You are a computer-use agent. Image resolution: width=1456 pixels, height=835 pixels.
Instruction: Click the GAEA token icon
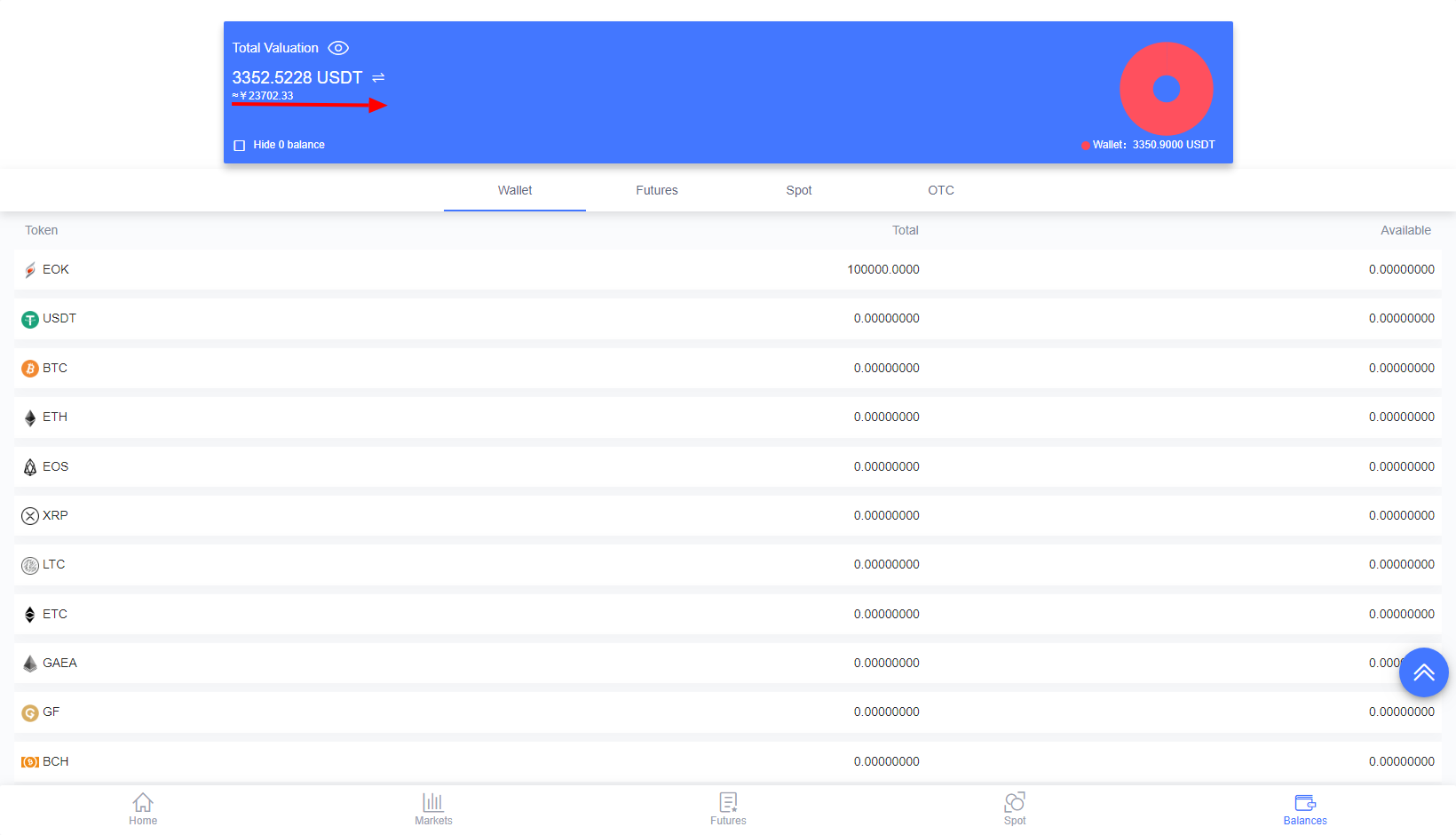30,664
